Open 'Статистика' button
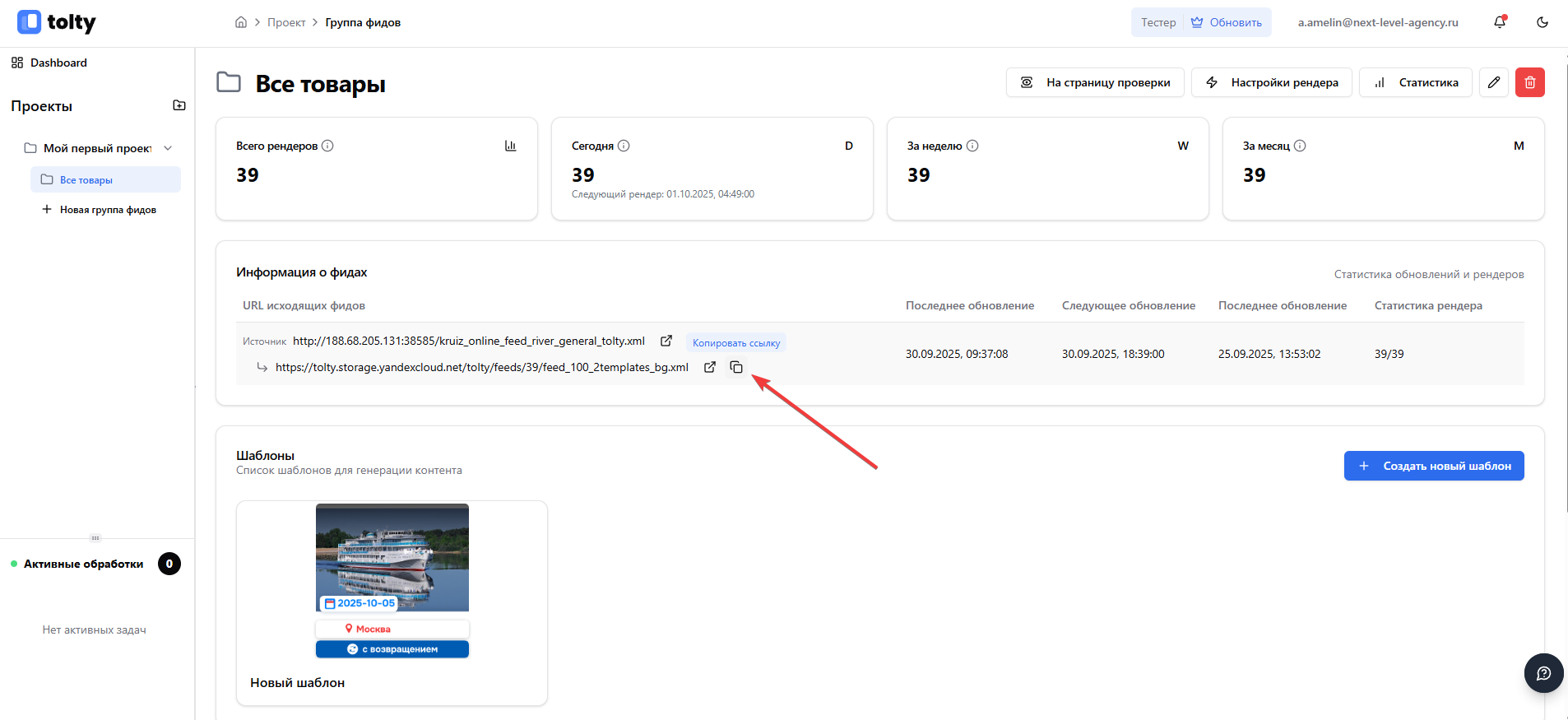The width and height of the screenshot is (1568, 720). point(1416,82)
